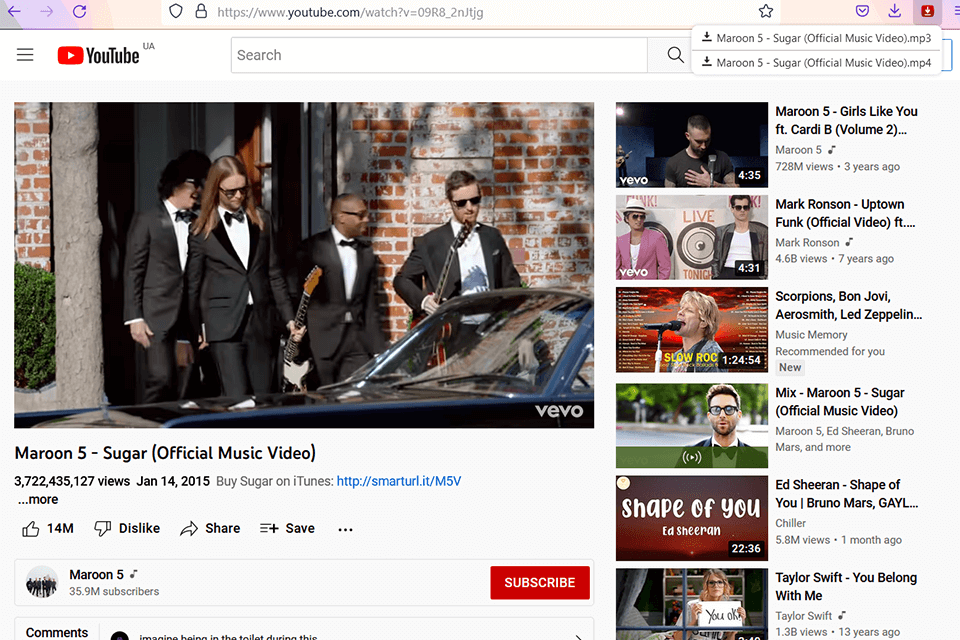Screen dimensions: 960x640
Task: Click the magnifying glass search button
Action: [x=675, y=55]
